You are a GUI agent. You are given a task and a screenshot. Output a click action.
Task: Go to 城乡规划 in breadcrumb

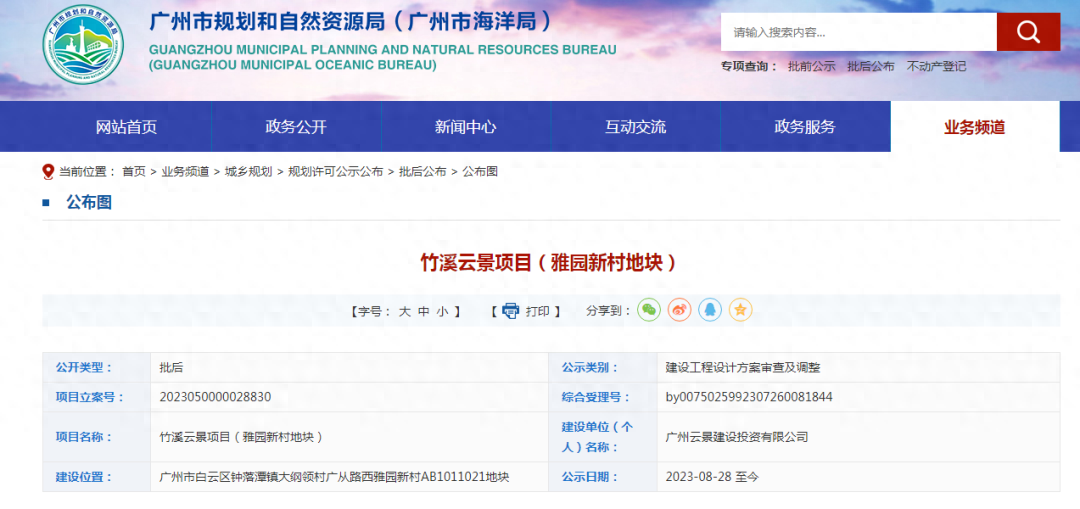249,172
